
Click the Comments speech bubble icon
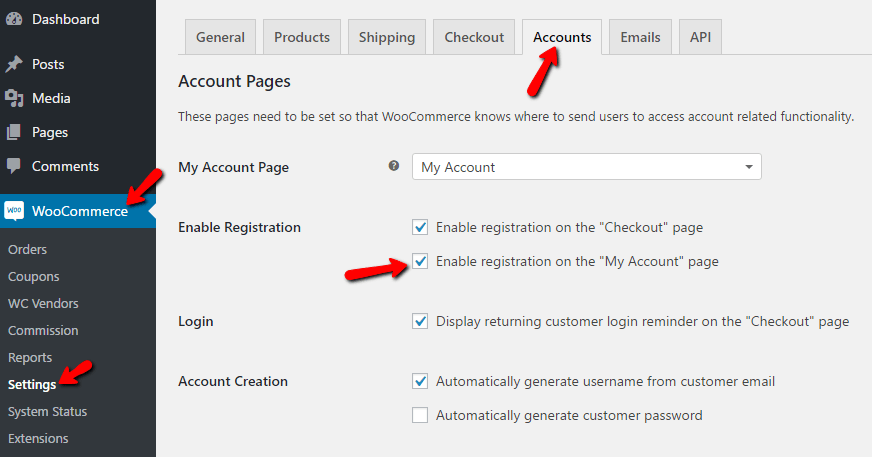point(14,166)
